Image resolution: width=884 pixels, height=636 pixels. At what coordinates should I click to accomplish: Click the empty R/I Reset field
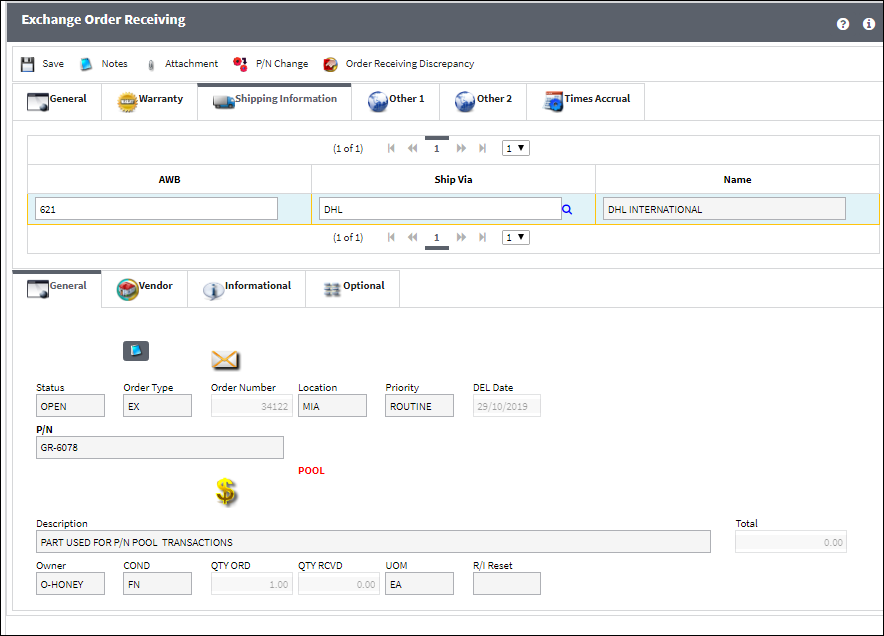point(507,584)
